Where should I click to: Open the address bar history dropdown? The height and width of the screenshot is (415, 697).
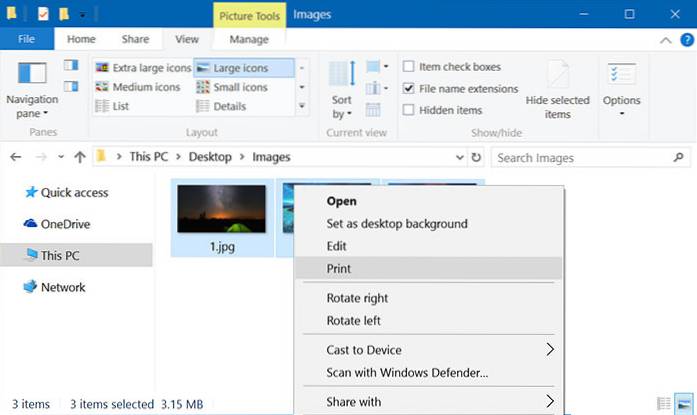(x=459, y=157)
